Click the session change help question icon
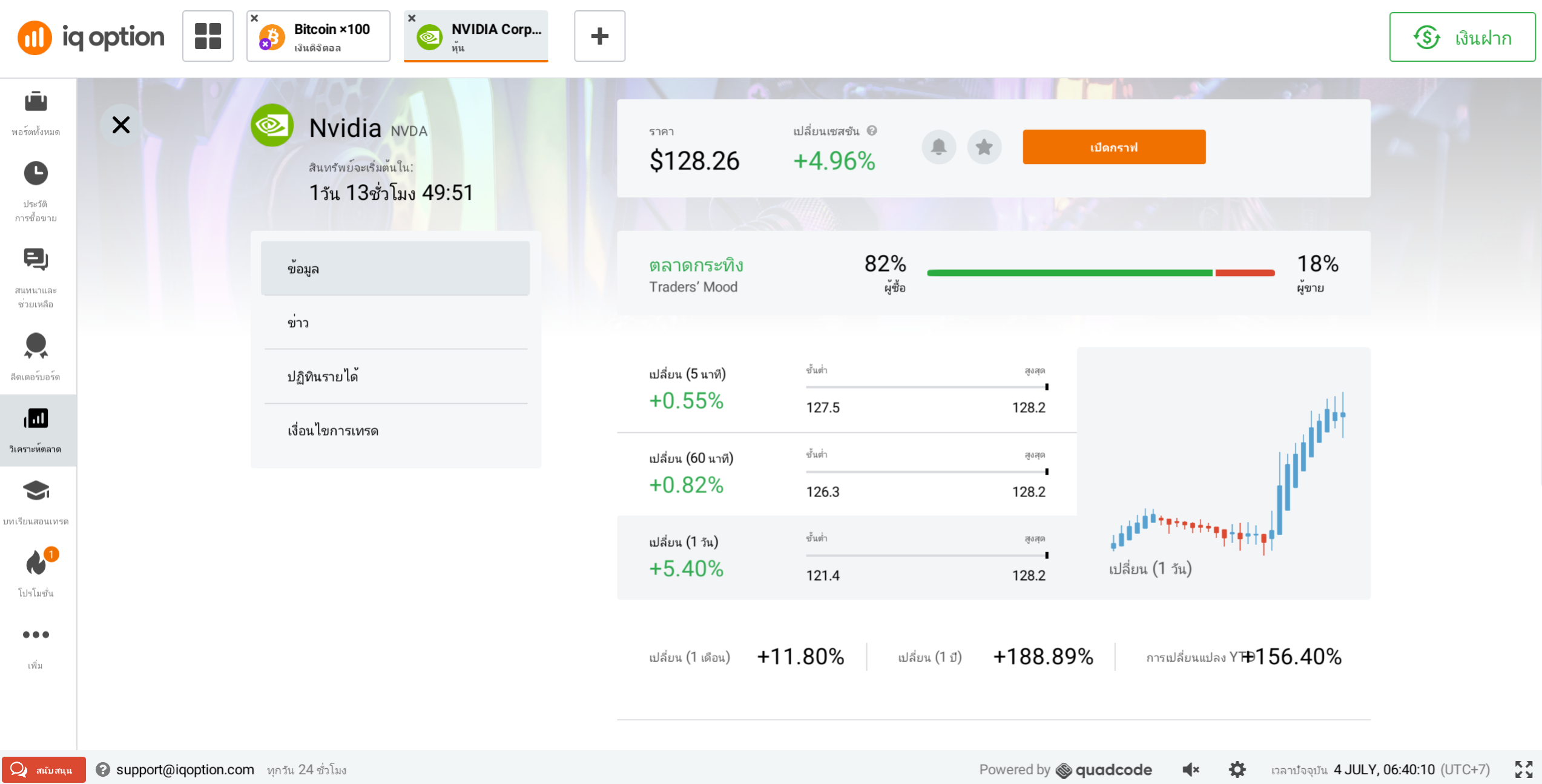The height and width of the screenshot is (784, 1542). point(872,130)
